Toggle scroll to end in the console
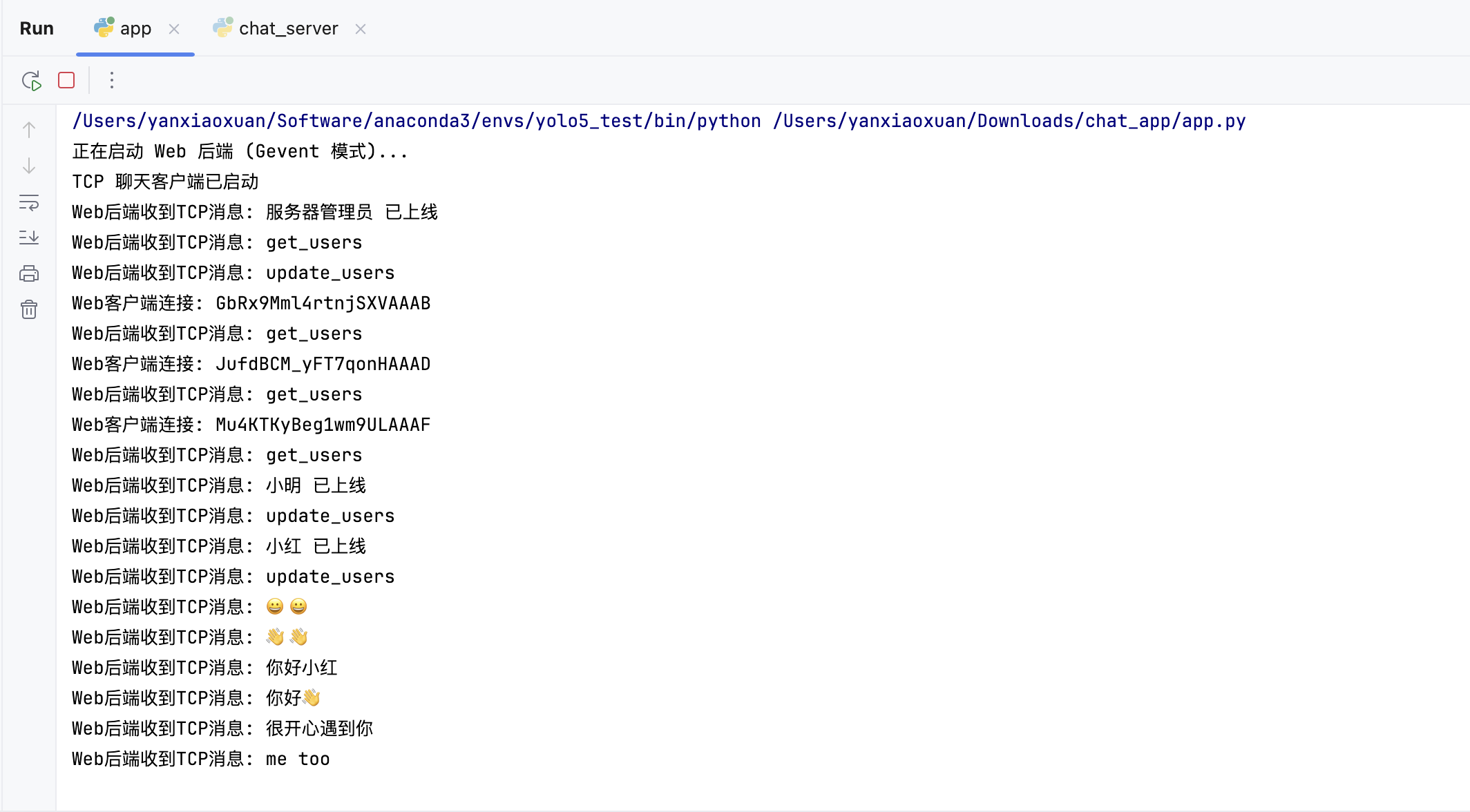This screenshot has height=812, width=1470. pos(28,238)
